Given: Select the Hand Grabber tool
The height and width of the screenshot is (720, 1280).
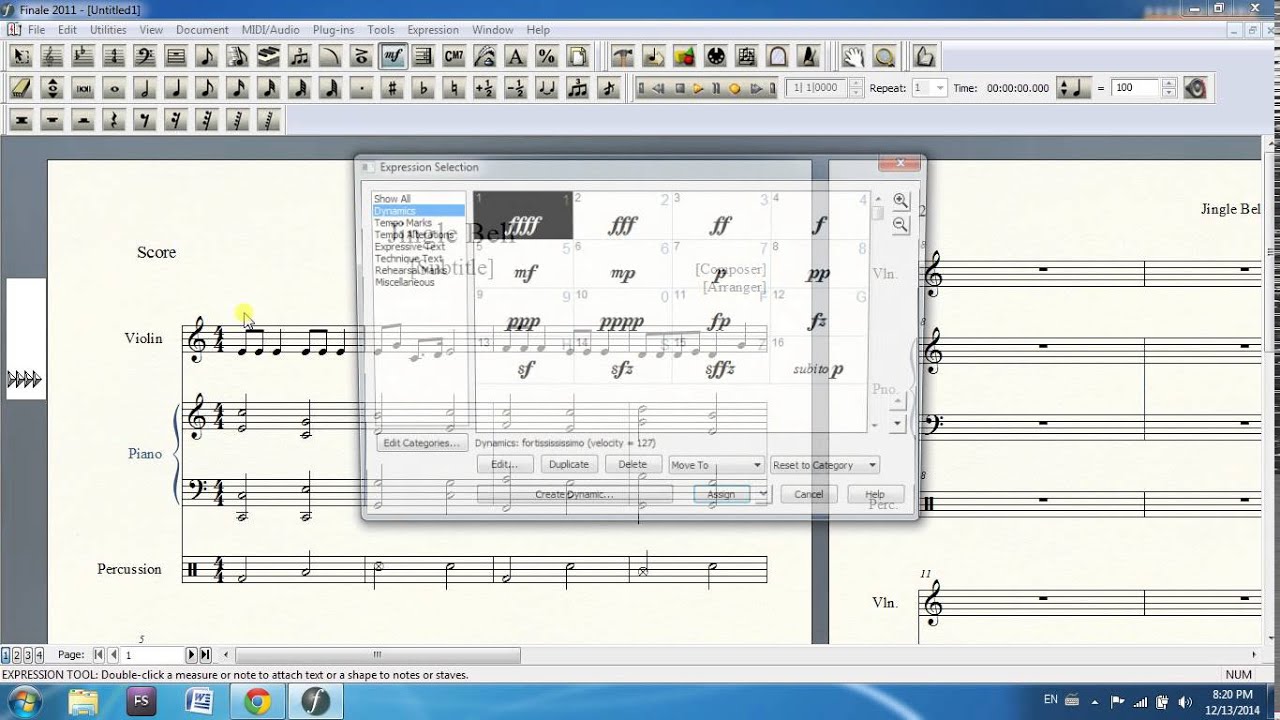Looking at the screenshot, I should [x=853, y=56].
